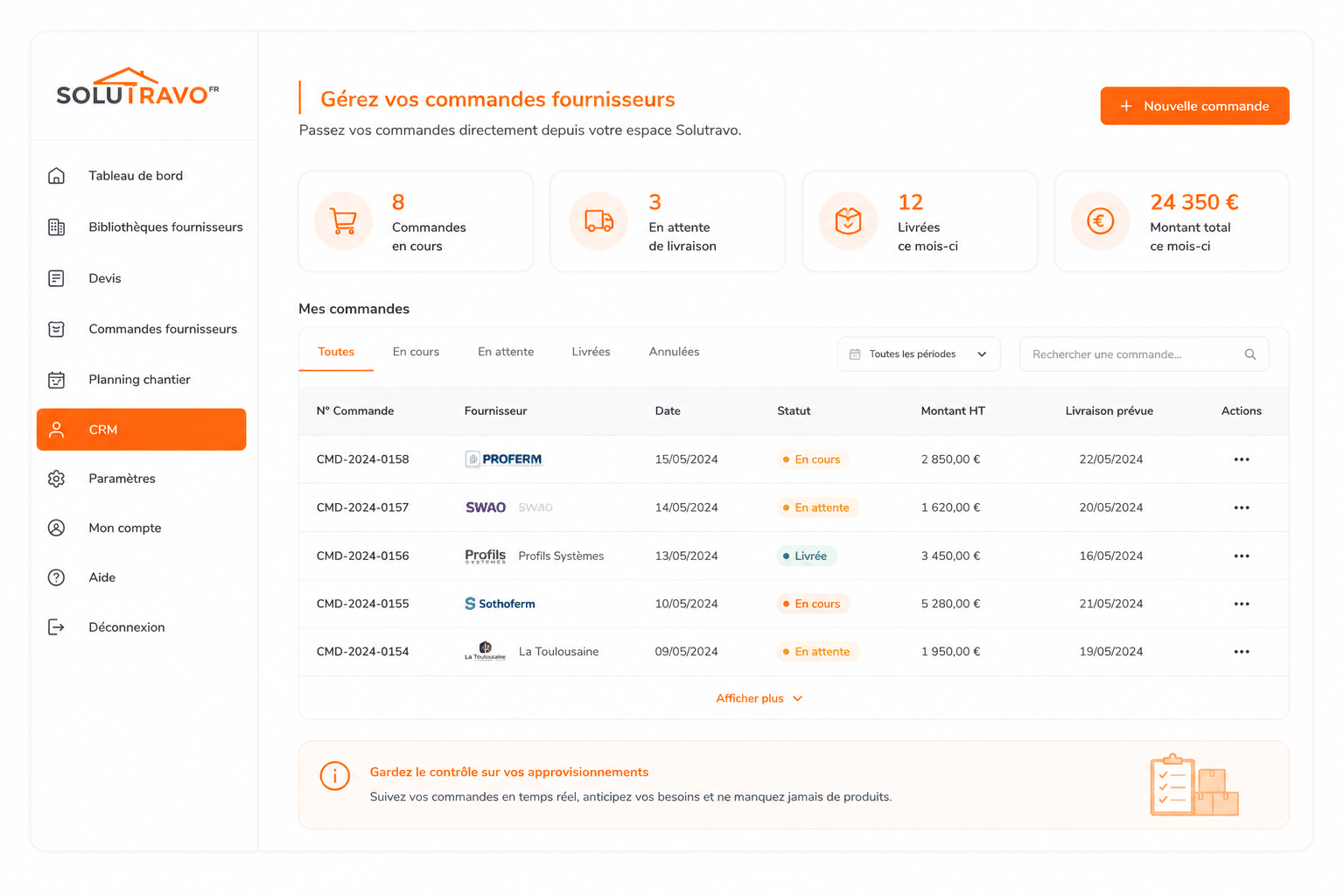Open the Toutes les périodes dropdown
This screenshot has width=1344, height=896.
(919, 354)
